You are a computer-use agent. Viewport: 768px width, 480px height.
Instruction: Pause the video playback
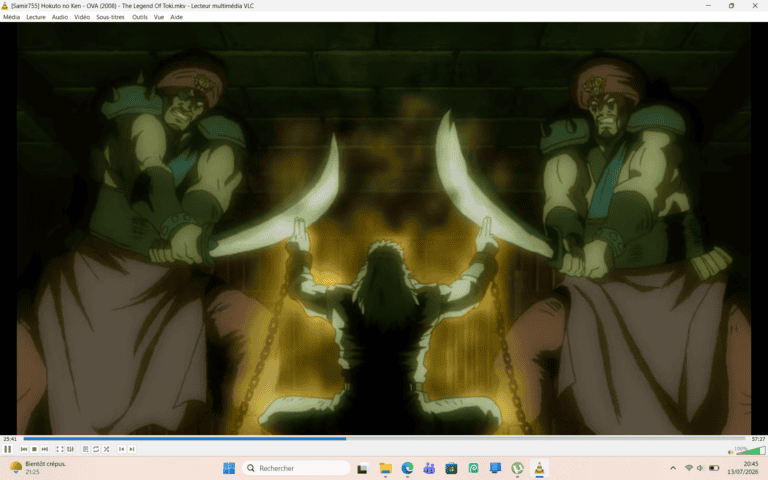pyautogui.click(x=7, y=449)
